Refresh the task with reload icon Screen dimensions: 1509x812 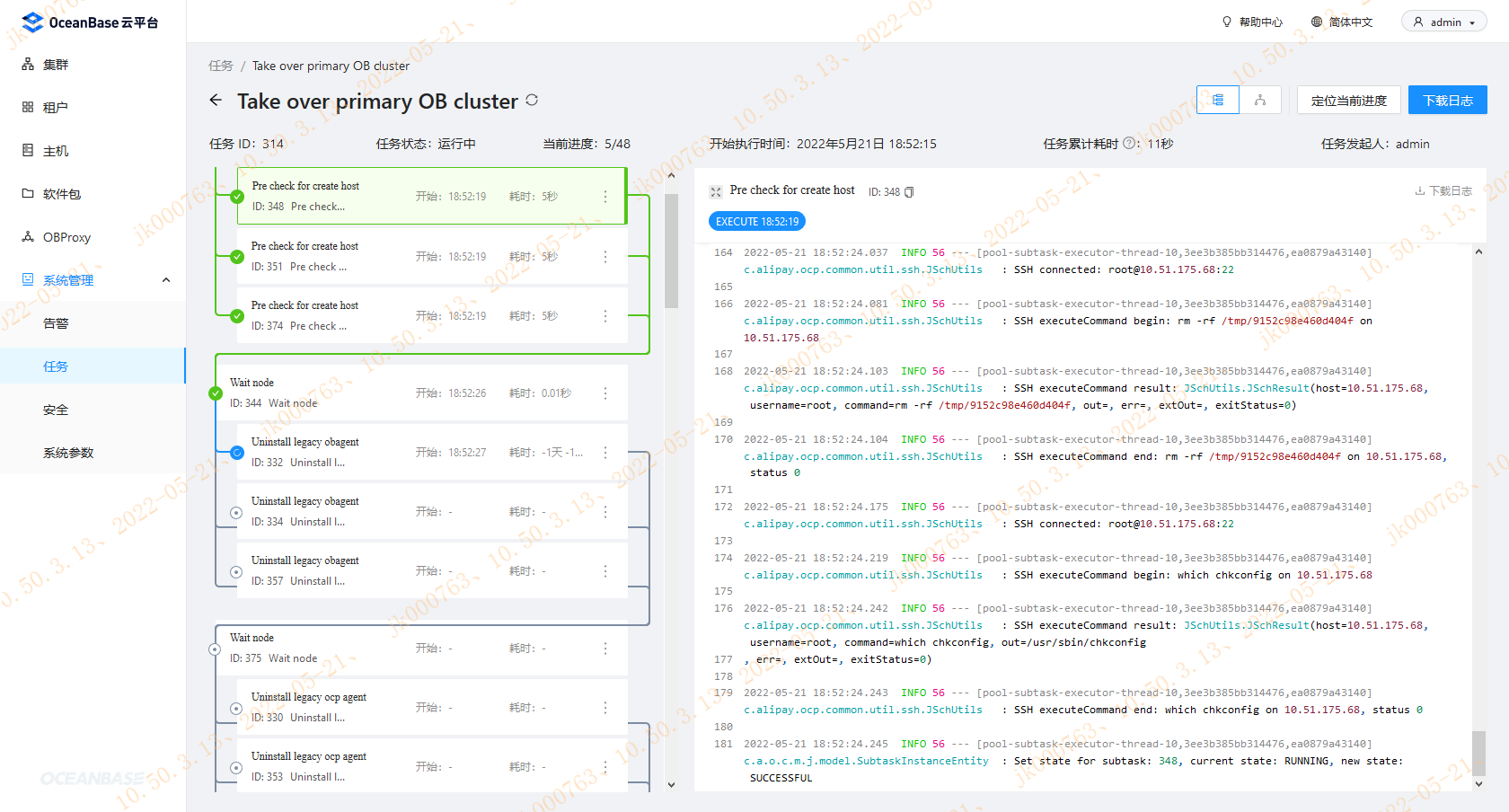[x=532, y=100]
